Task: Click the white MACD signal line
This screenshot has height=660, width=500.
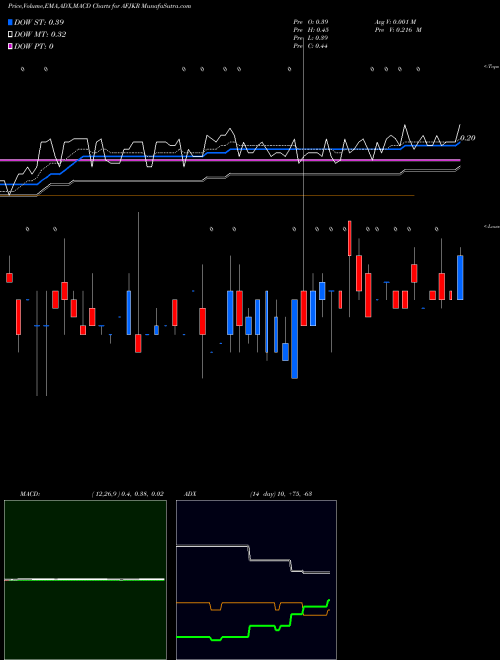Action: pos(84,580)
